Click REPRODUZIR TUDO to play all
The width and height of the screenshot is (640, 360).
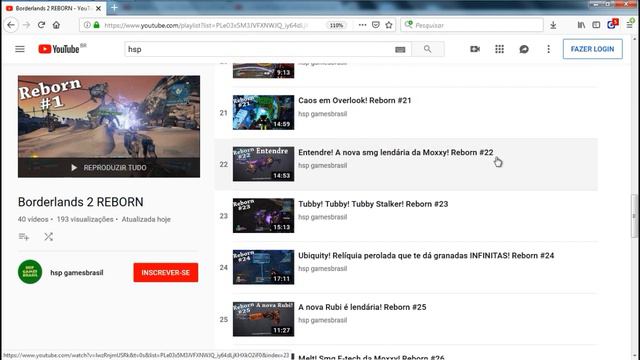pyautogui.click(x=109, y=168)
